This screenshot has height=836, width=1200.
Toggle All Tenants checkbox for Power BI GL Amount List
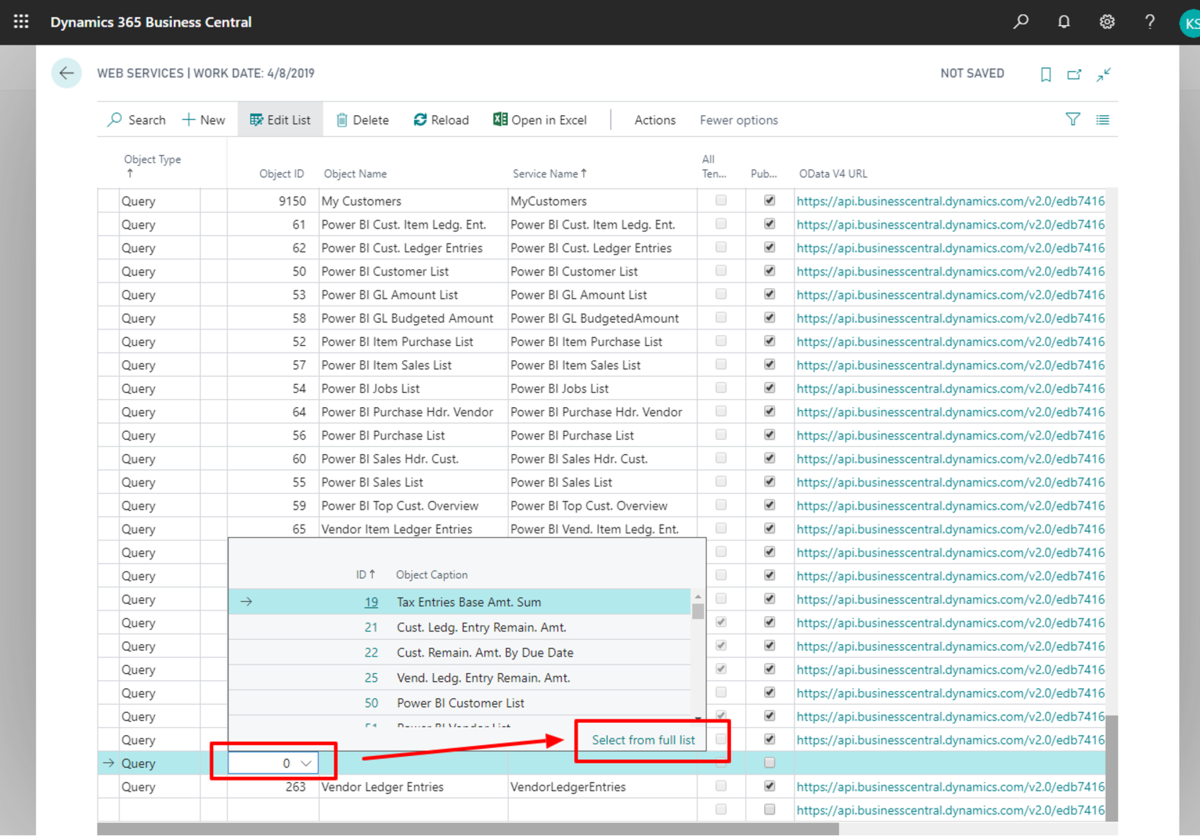721,294
